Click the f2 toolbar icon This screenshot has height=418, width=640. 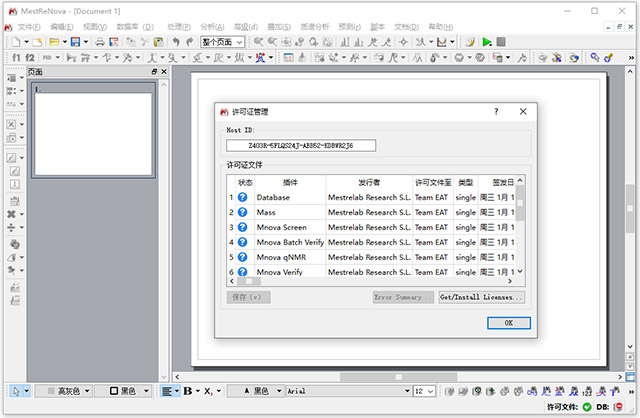pyautogui.click(x=30, y=58)
